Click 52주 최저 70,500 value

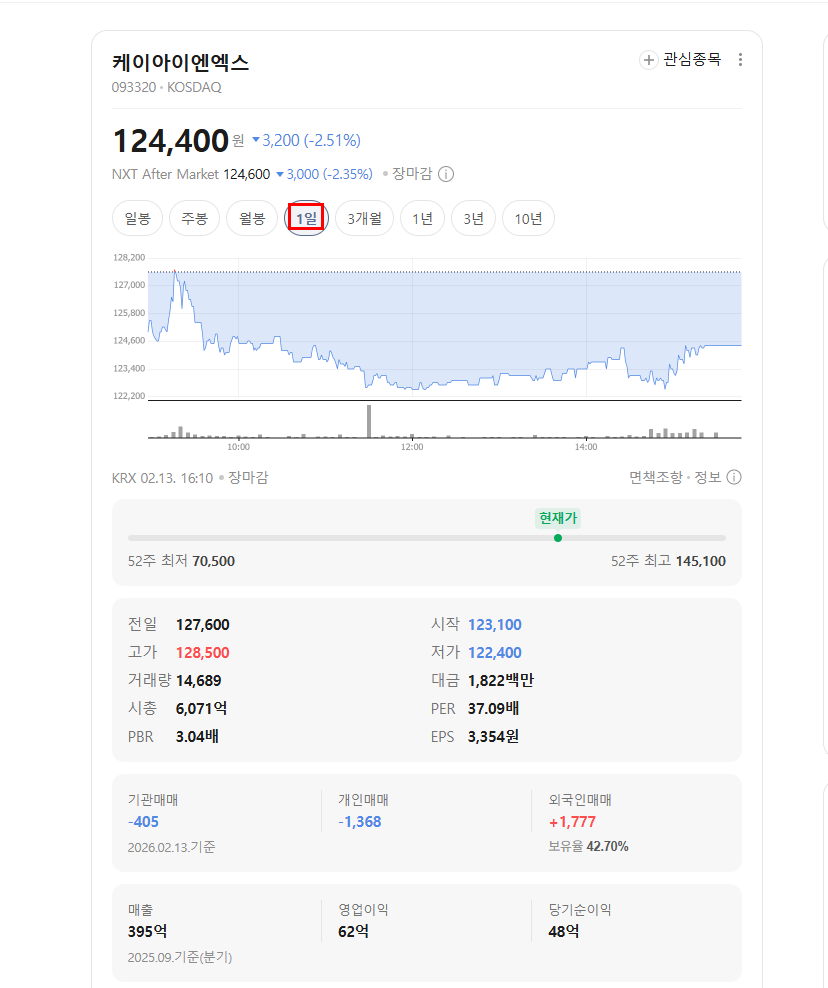pos(213,561)
